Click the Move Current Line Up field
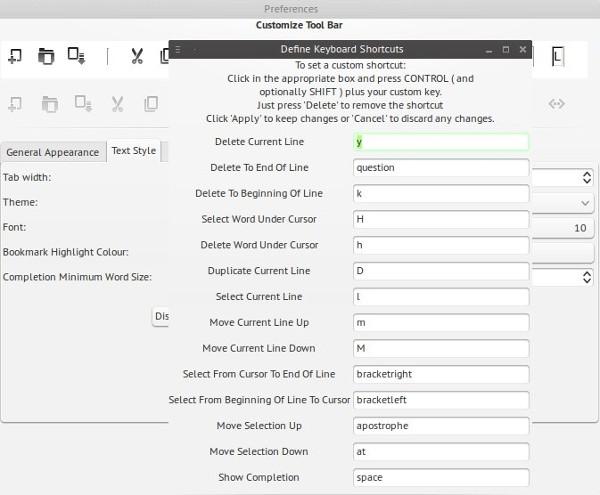The image size is (600, 495). (x=441, y=322)
